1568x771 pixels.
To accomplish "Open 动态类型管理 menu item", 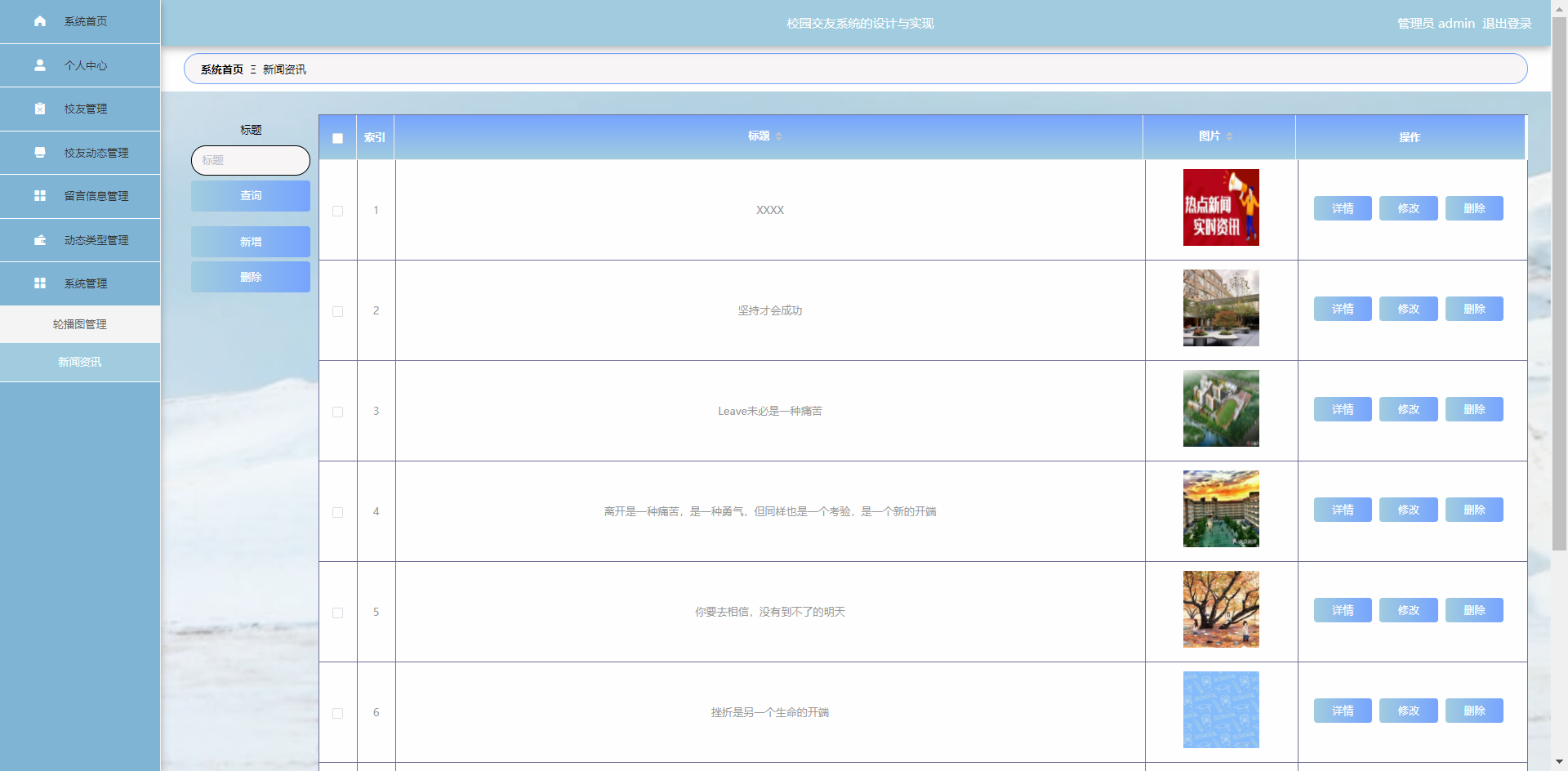I will [80, 240].
